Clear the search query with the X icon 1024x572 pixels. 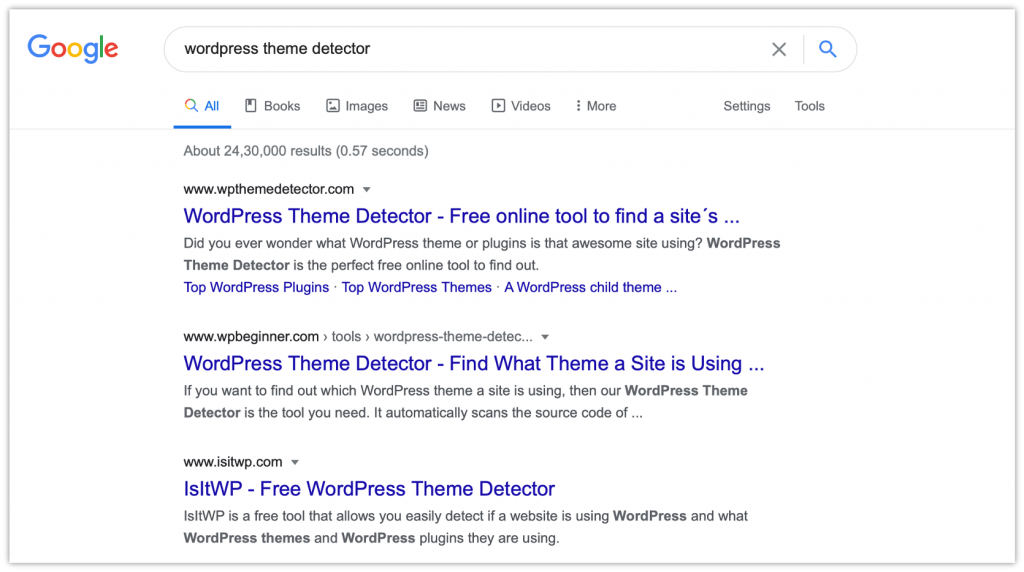point(778,49)
